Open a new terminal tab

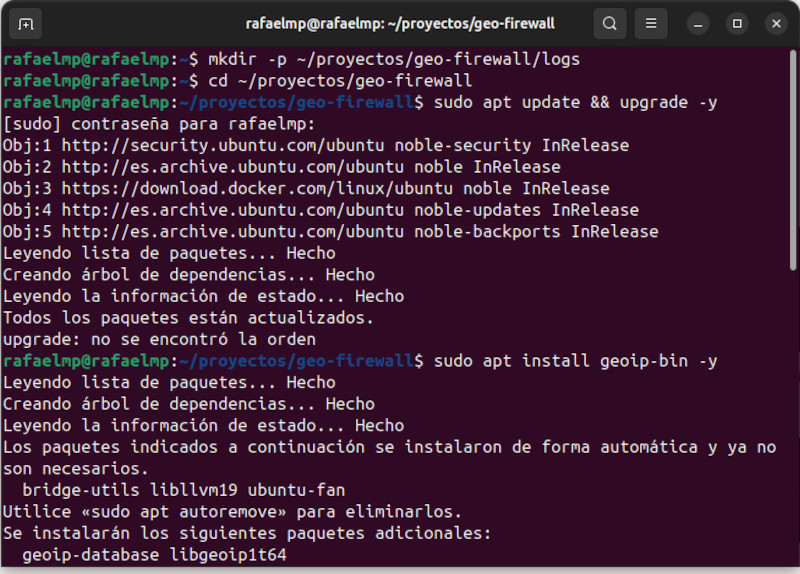(x=26, y=24)
